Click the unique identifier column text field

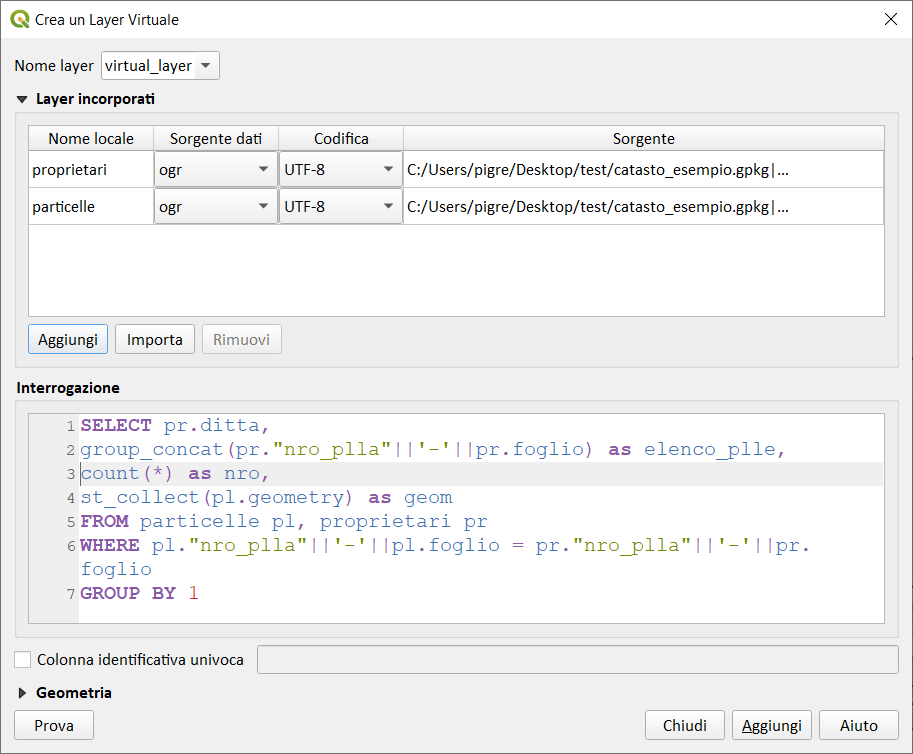click(577, 660)
